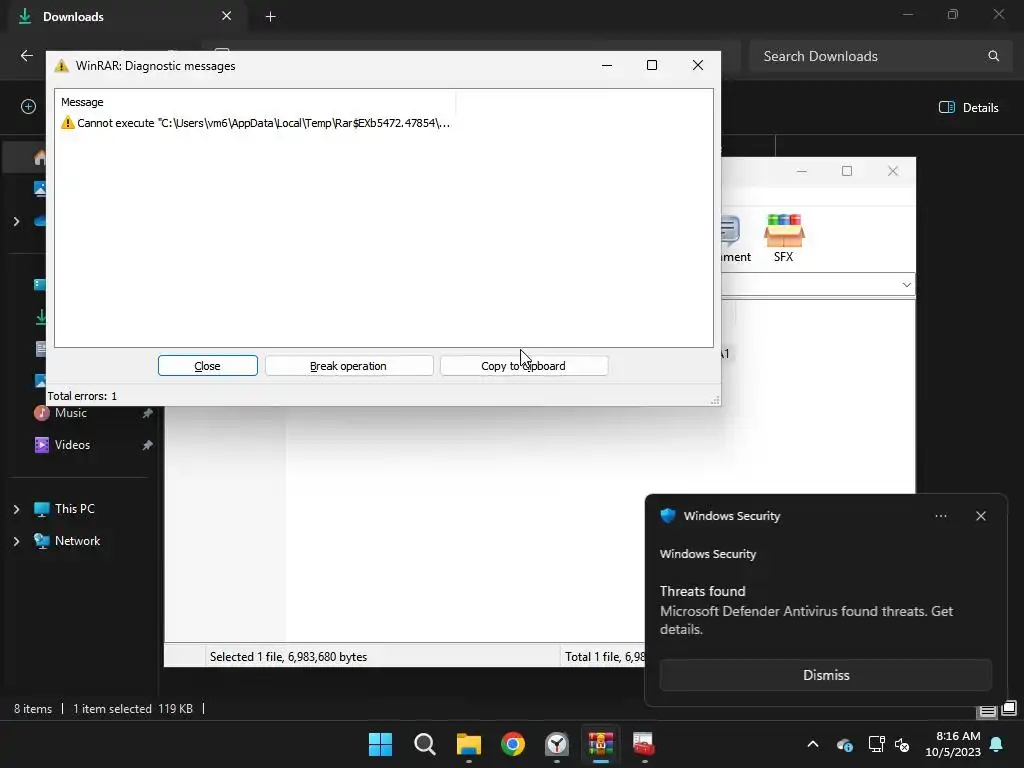Click the Break operation button
Image resolution: width=1024 pixels, height=768 pixels.
tap(349, 366)
